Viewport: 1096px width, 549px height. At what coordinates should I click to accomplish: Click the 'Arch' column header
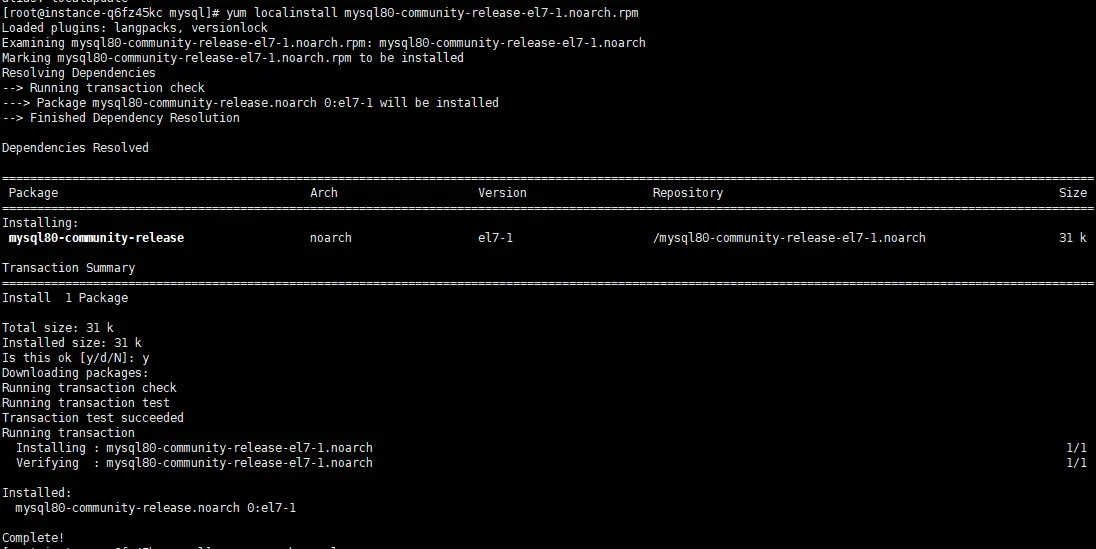point(324,192)
